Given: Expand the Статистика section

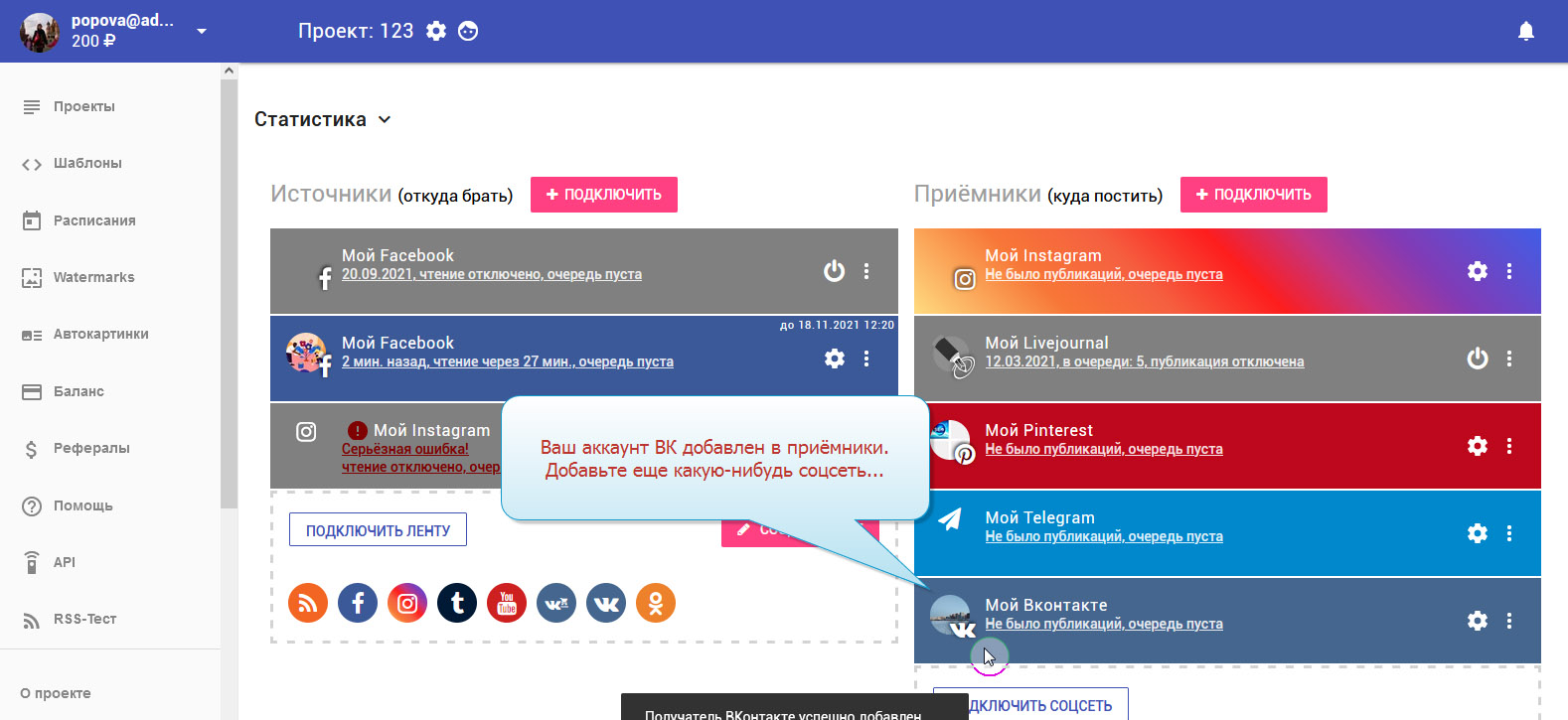Looking at the screenshot, I should tap(385, 119).
